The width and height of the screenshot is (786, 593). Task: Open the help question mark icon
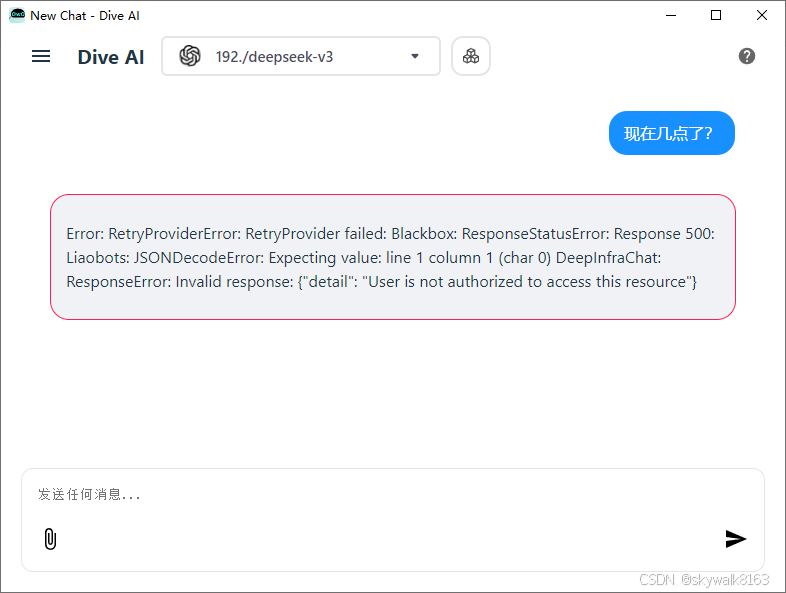746,56
